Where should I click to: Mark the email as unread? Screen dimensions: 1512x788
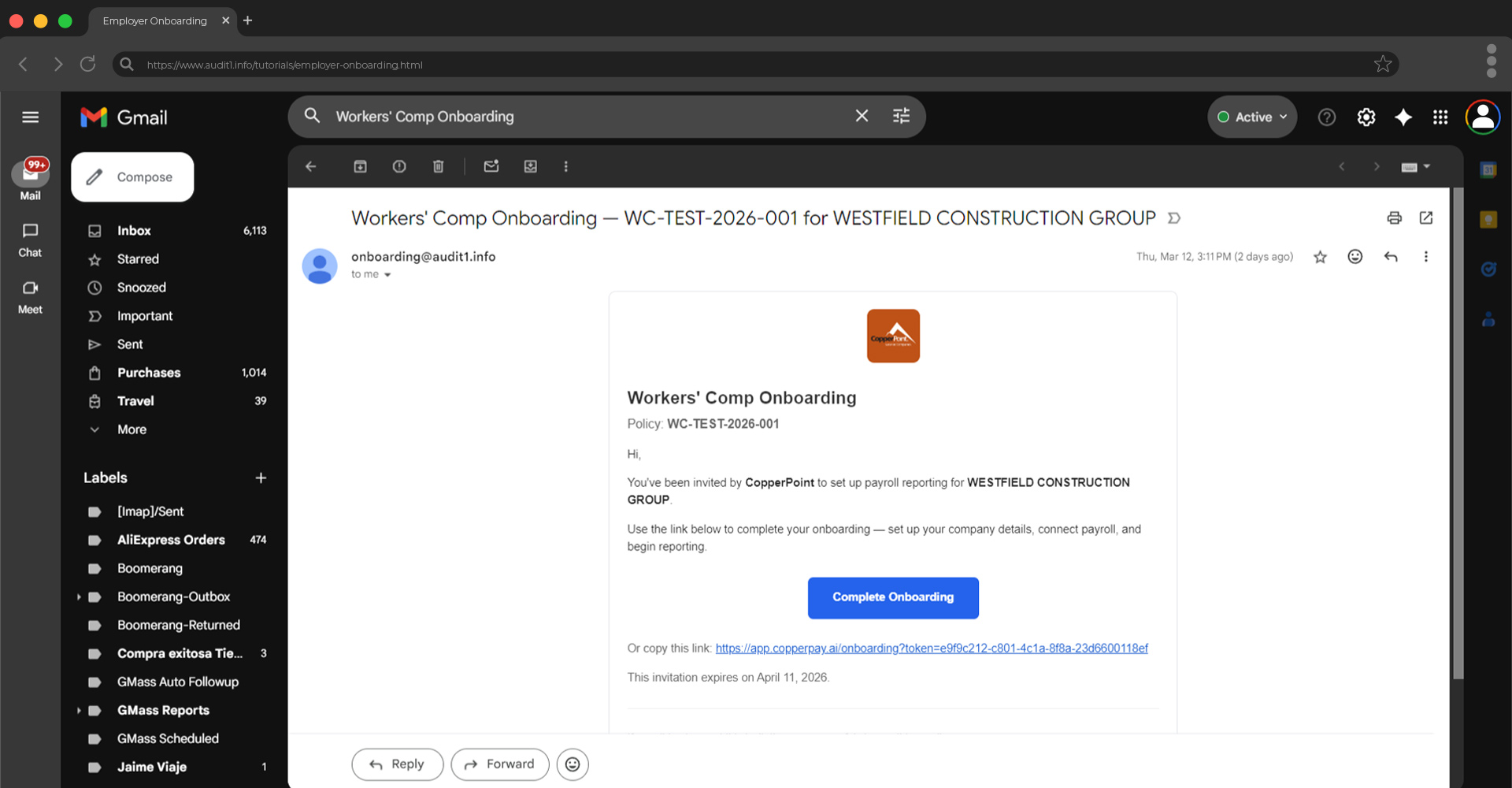[491, 166]
